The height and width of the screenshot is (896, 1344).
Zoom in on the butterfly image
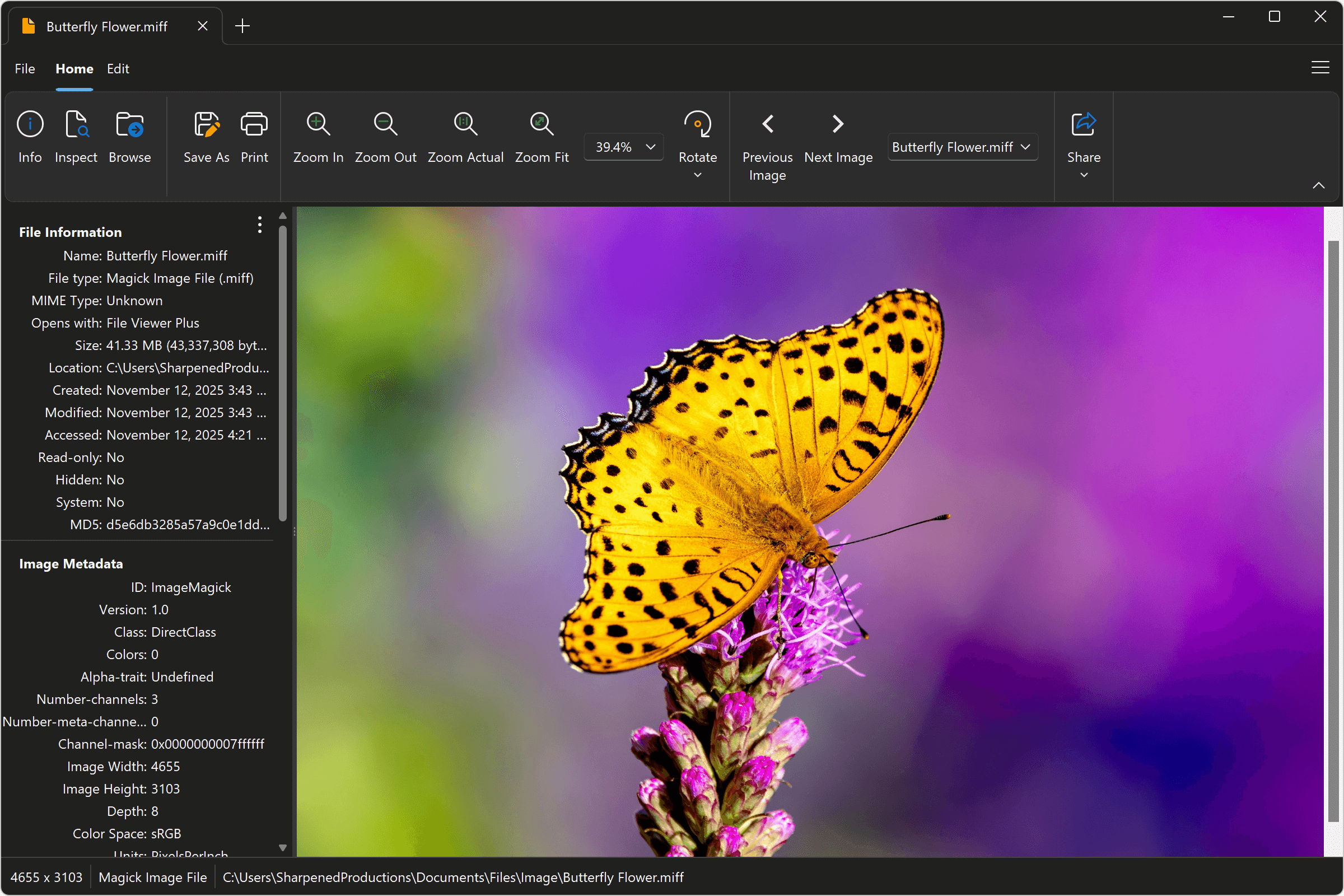click(318, 137)
